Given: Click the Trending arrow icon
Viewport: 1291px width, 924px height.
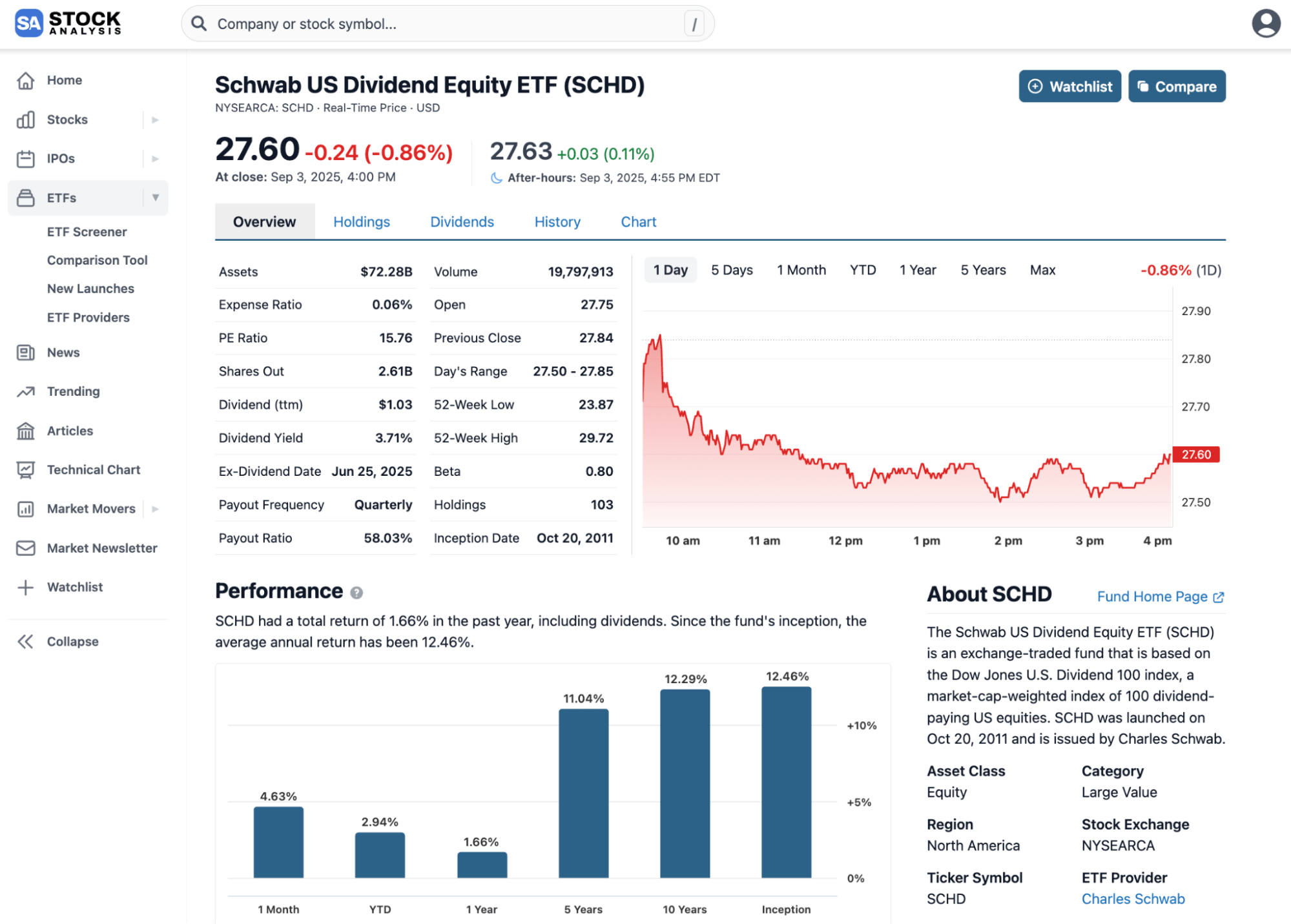Looking at the screenshot, I should 25,391.
